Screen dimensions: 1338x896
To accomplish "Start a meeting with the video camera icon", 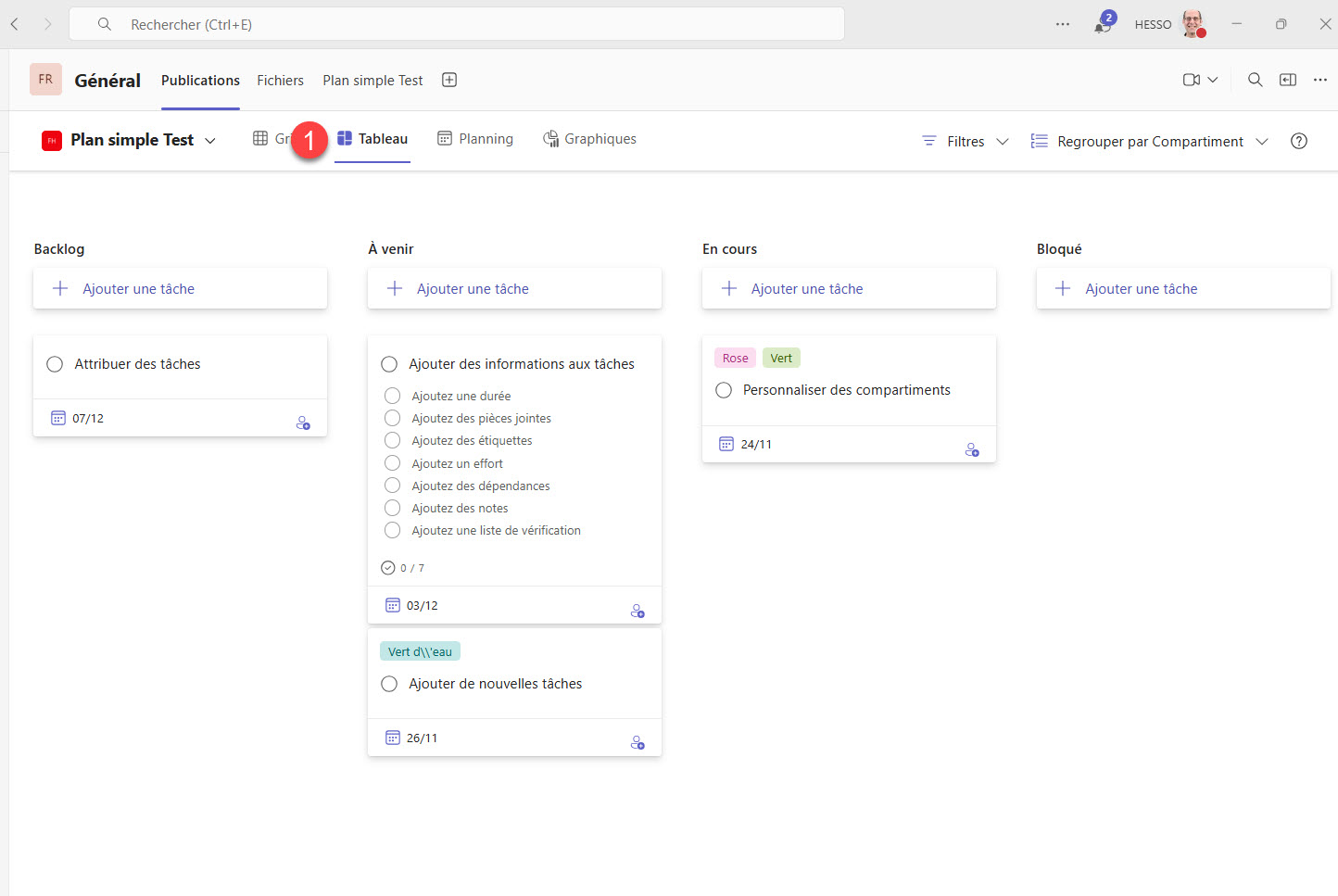I will (1192, 81).
